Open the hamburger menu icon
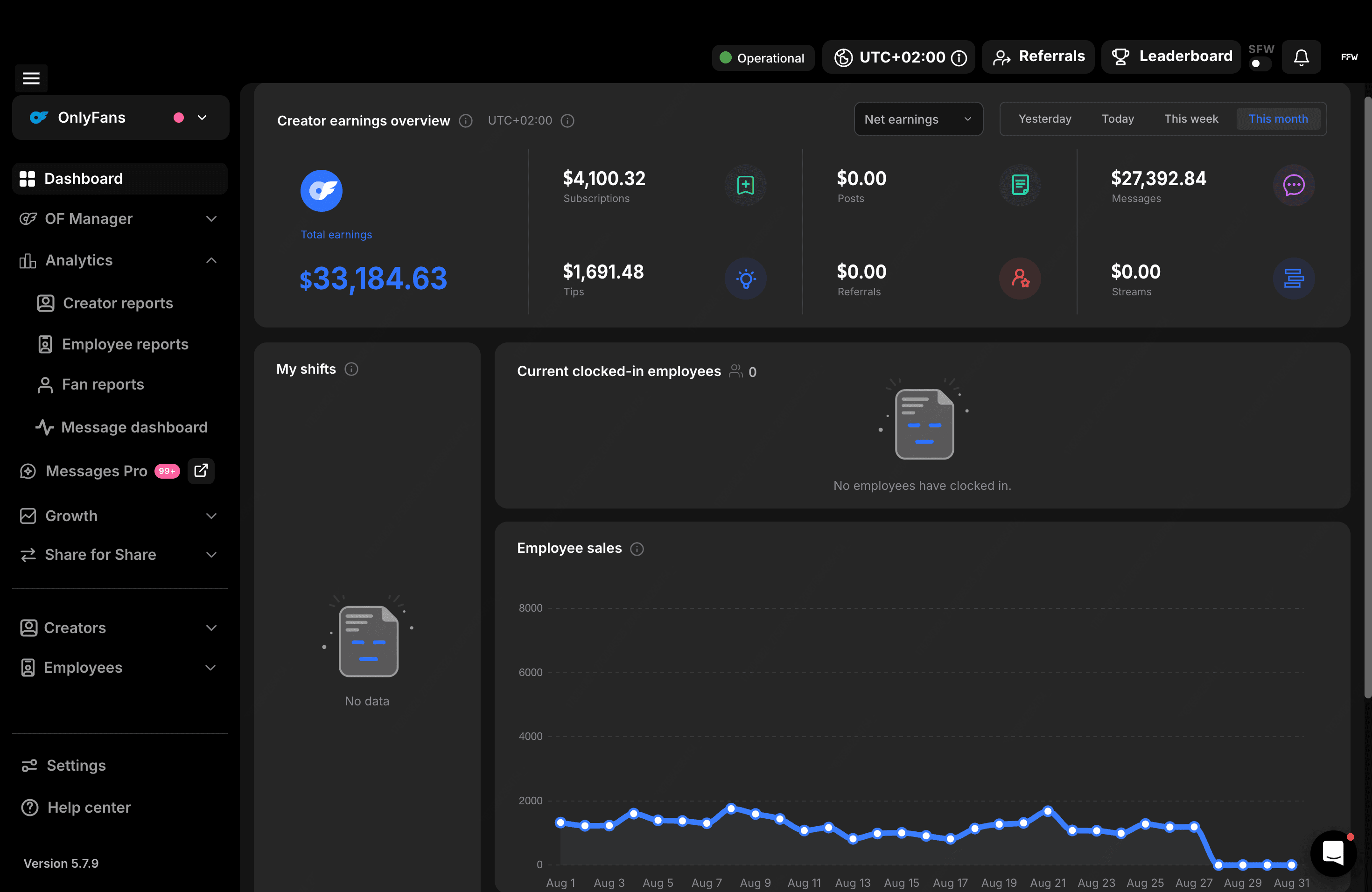 (31, 78)
